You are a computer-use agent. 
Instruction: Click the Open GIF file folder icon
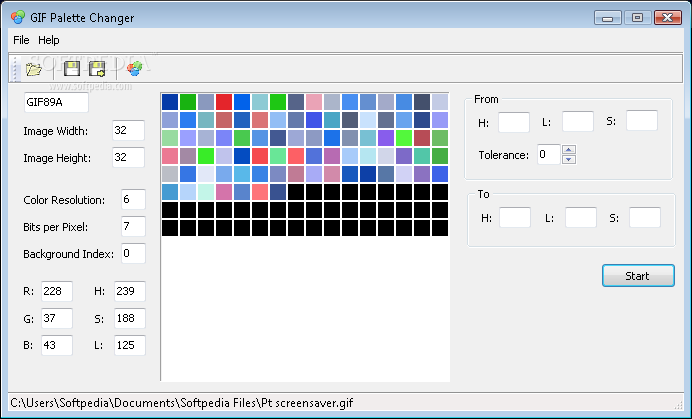coord(34,69)
